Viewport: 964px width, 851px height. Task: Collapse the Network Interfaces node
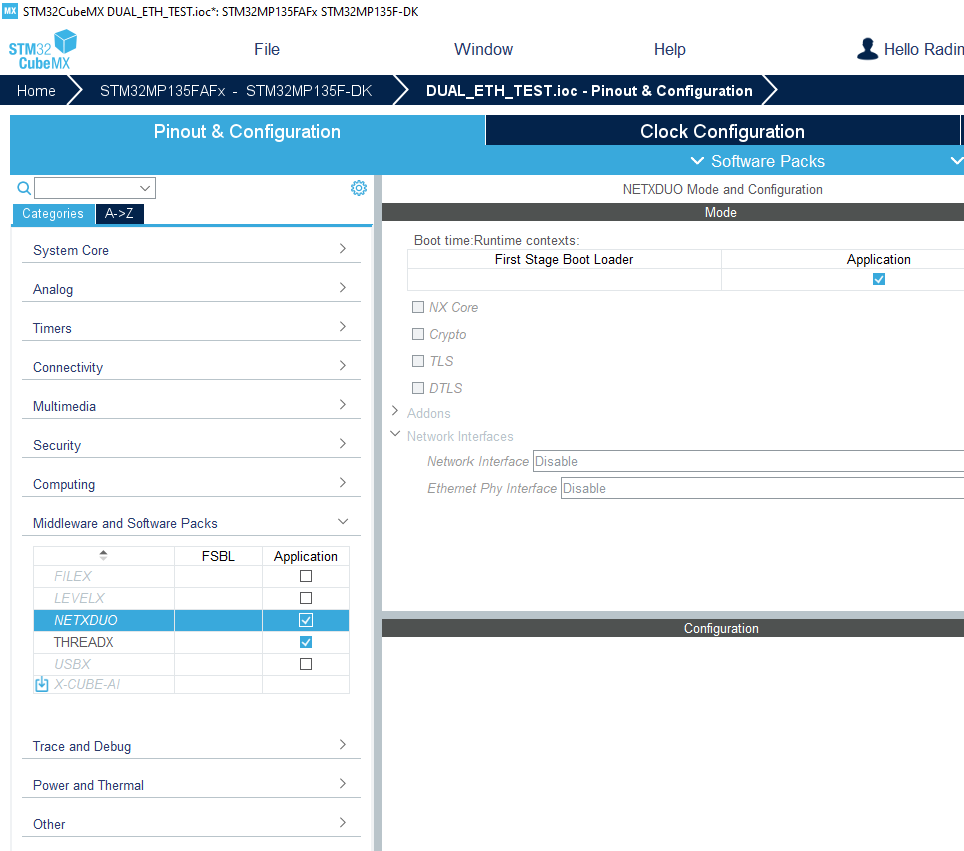394,435
